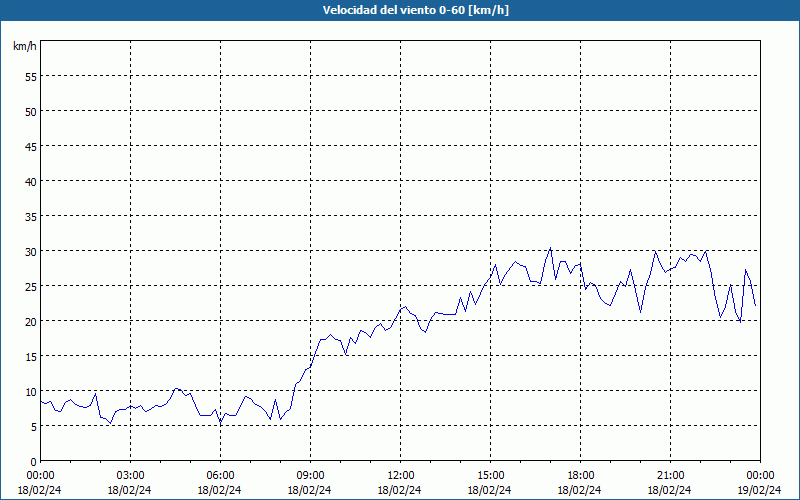Click the 03:00 time label
Viewport: 800px width, 500px height.
coord(130,476)
